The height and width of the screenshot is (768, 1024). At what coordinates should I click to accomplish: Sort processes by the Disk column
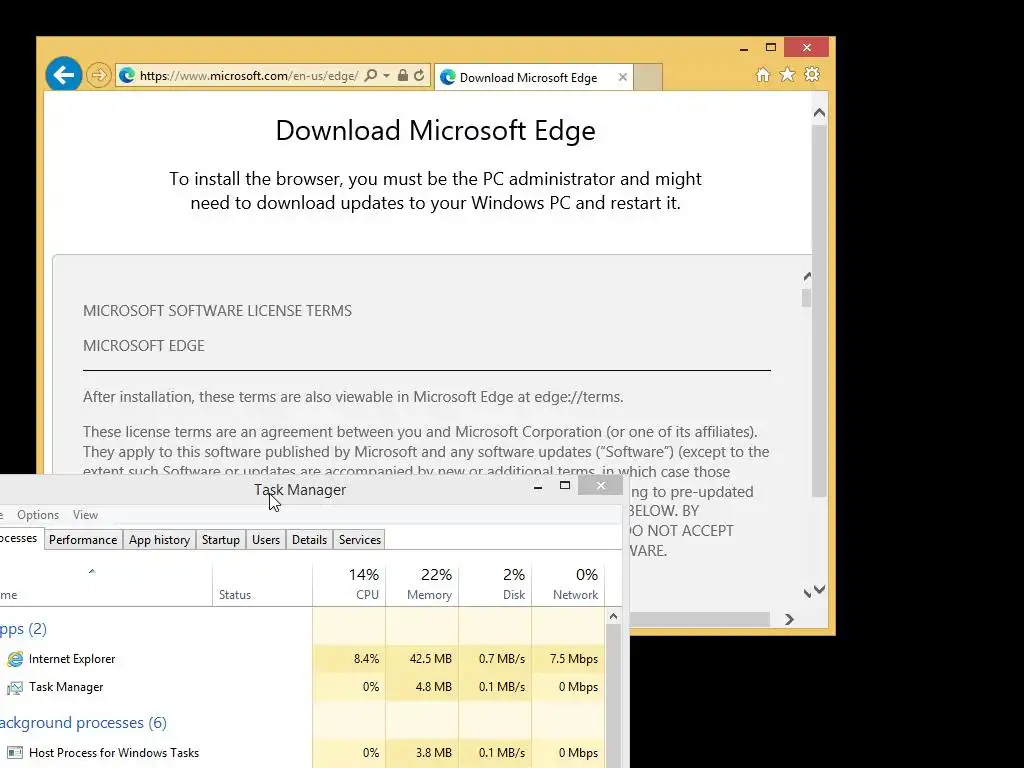pos(496,585)
